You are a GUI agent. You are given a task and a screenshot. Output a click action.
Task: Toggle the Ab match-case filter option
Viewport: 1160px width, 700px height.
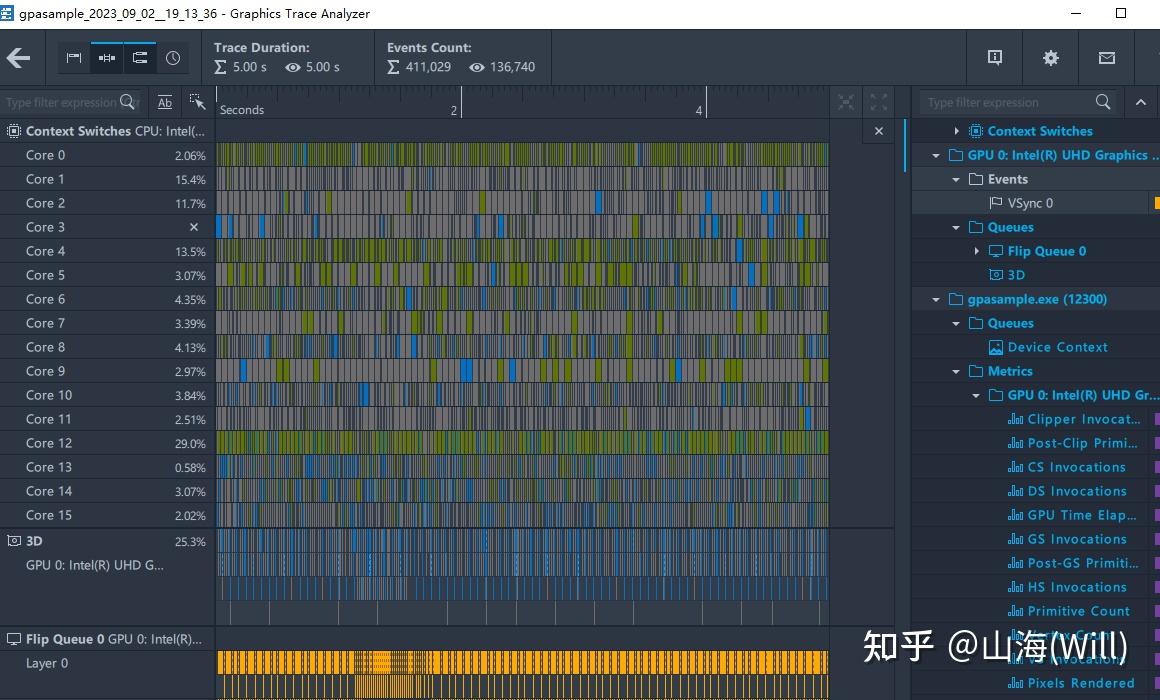pos(164,102)
